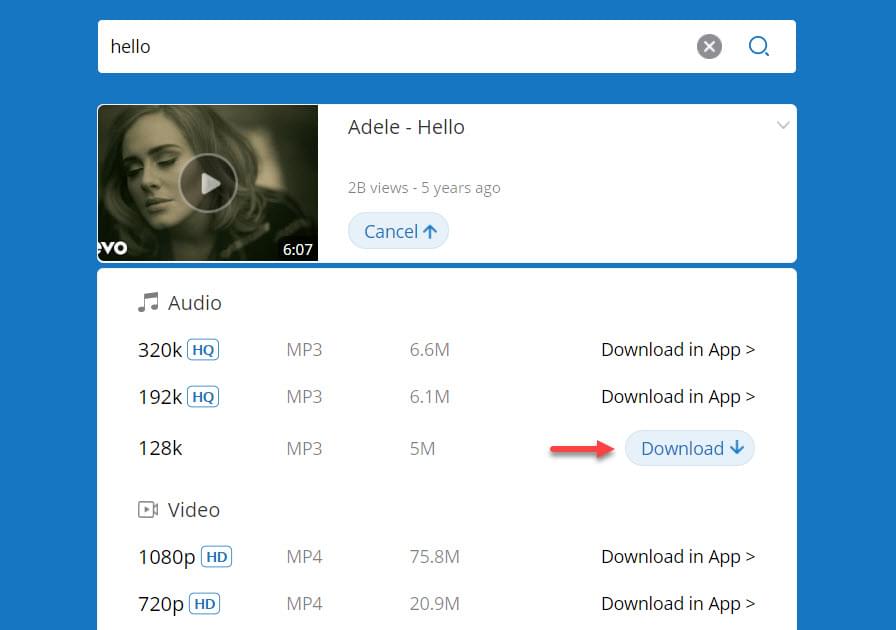This screenshot has height=630, width=896.
Task: Click the 20.9M file size
Action: pos(434,603)
